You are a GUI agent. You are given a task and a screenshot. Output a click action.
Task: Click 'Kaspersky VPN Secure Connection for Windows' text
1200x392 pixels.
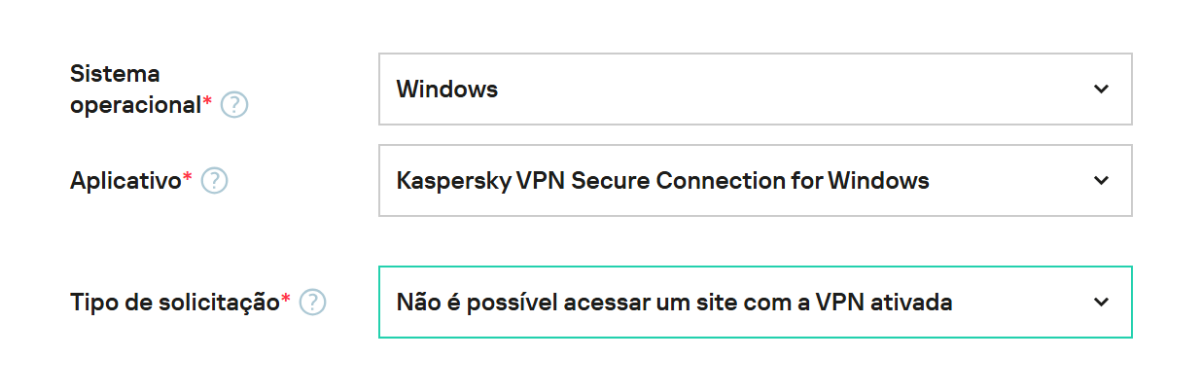[663, 181]
